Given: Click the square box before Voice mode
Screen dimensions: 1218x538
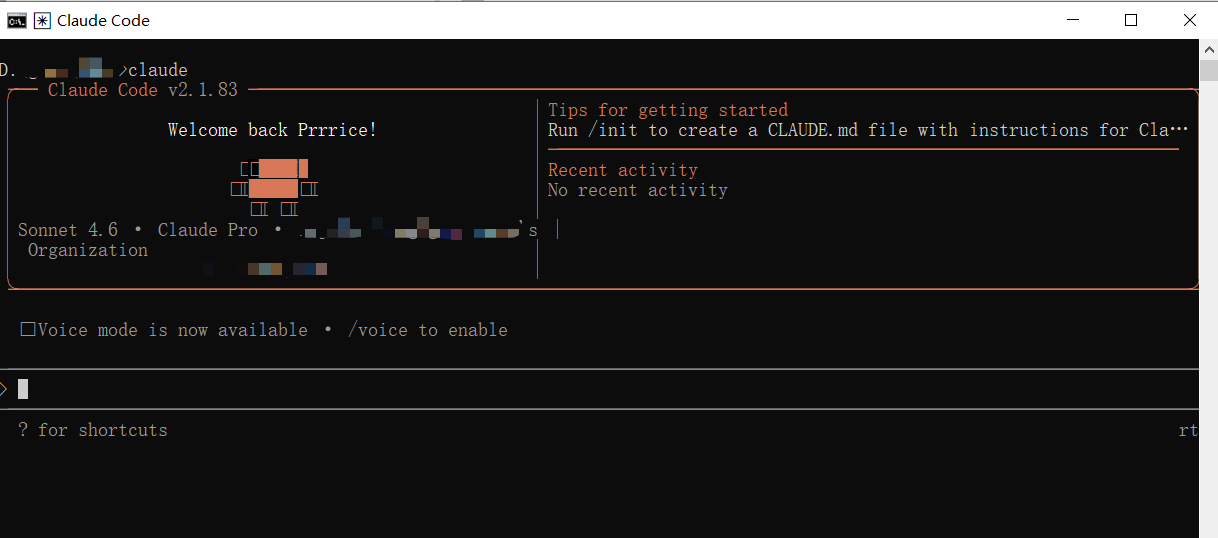Looking at the screenshot, I should point(27,329).
